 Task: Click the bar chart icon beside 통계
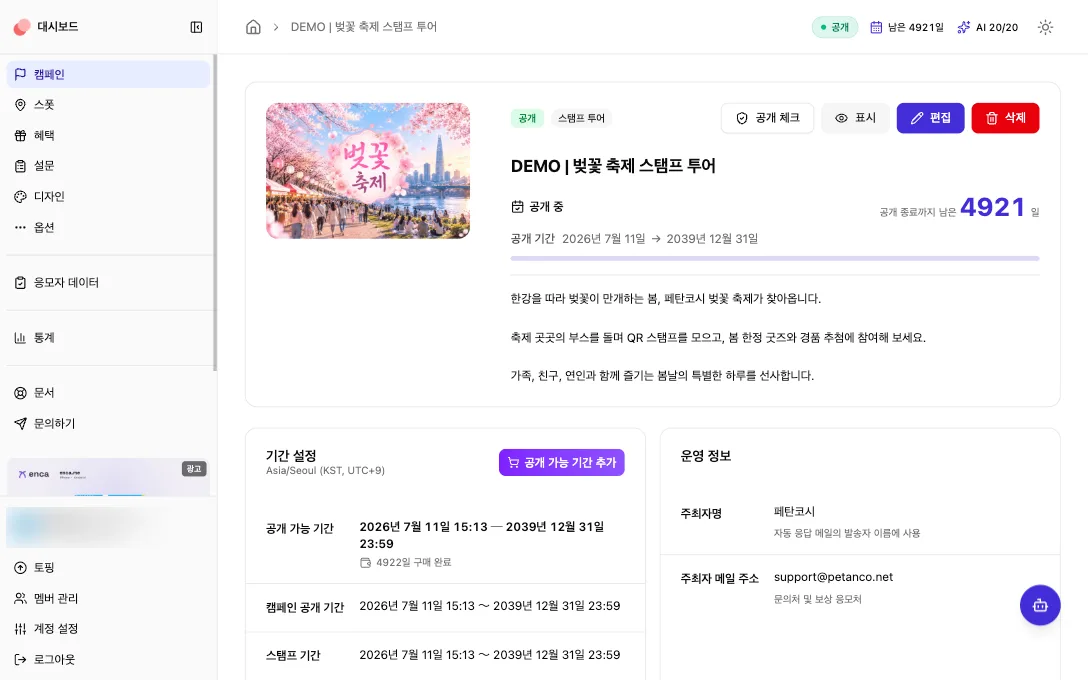(x=20, y=338)
